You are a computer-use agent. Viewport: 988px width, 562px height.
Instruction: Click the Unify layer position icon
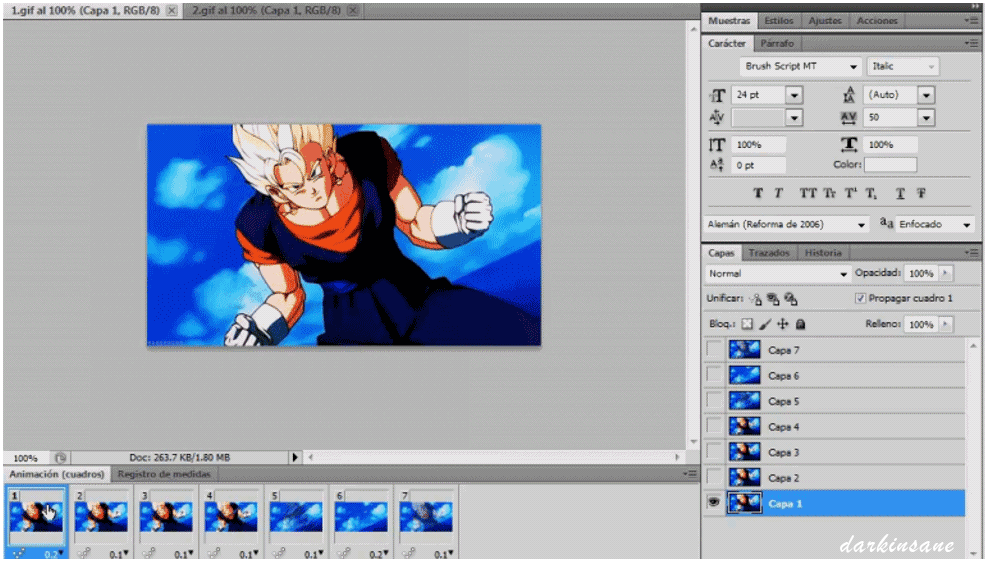(x=755, y=299)
